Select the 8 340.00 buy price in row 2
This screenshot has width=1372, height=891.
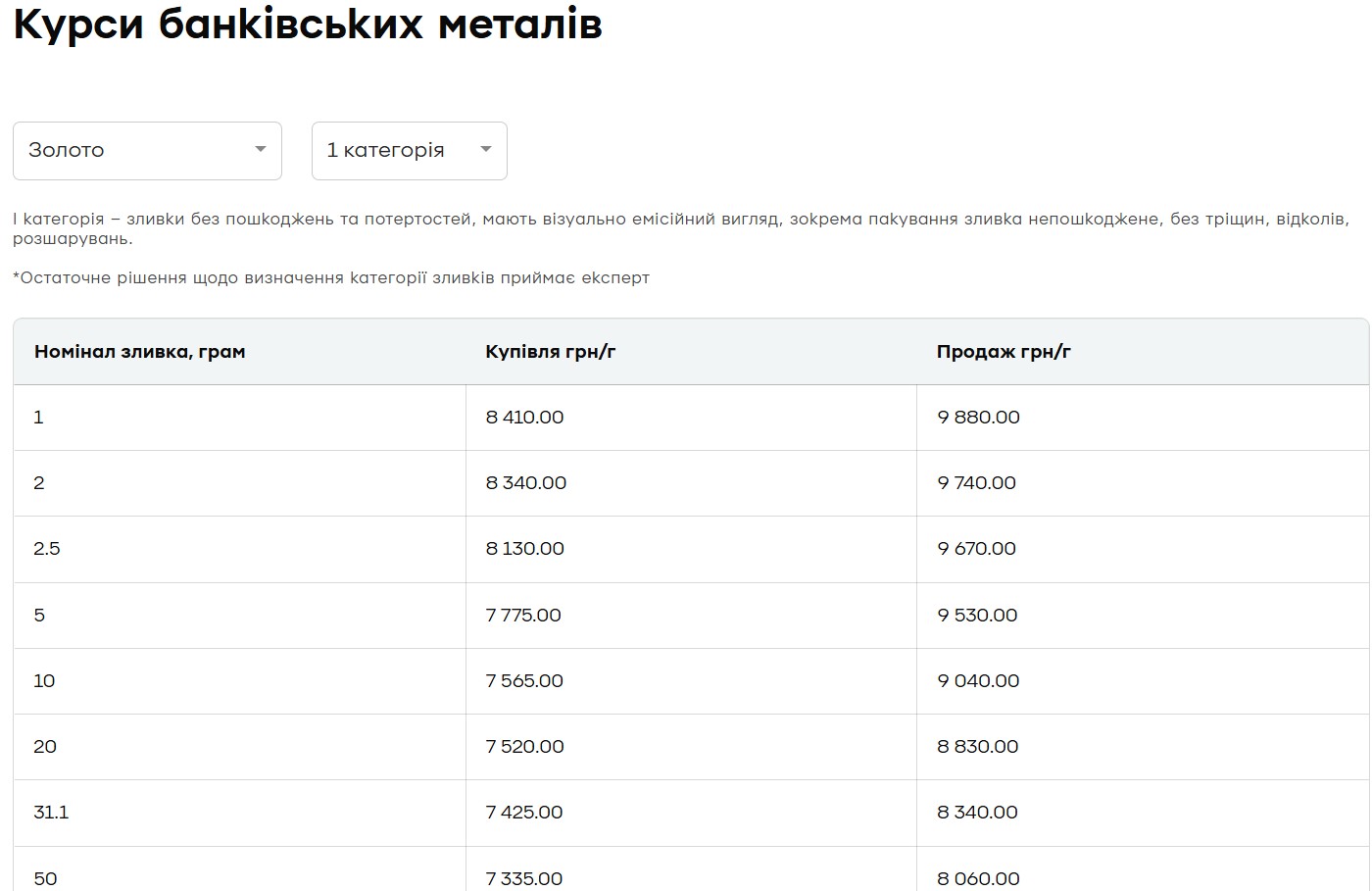pyautogui.click(x=691, y=483)
